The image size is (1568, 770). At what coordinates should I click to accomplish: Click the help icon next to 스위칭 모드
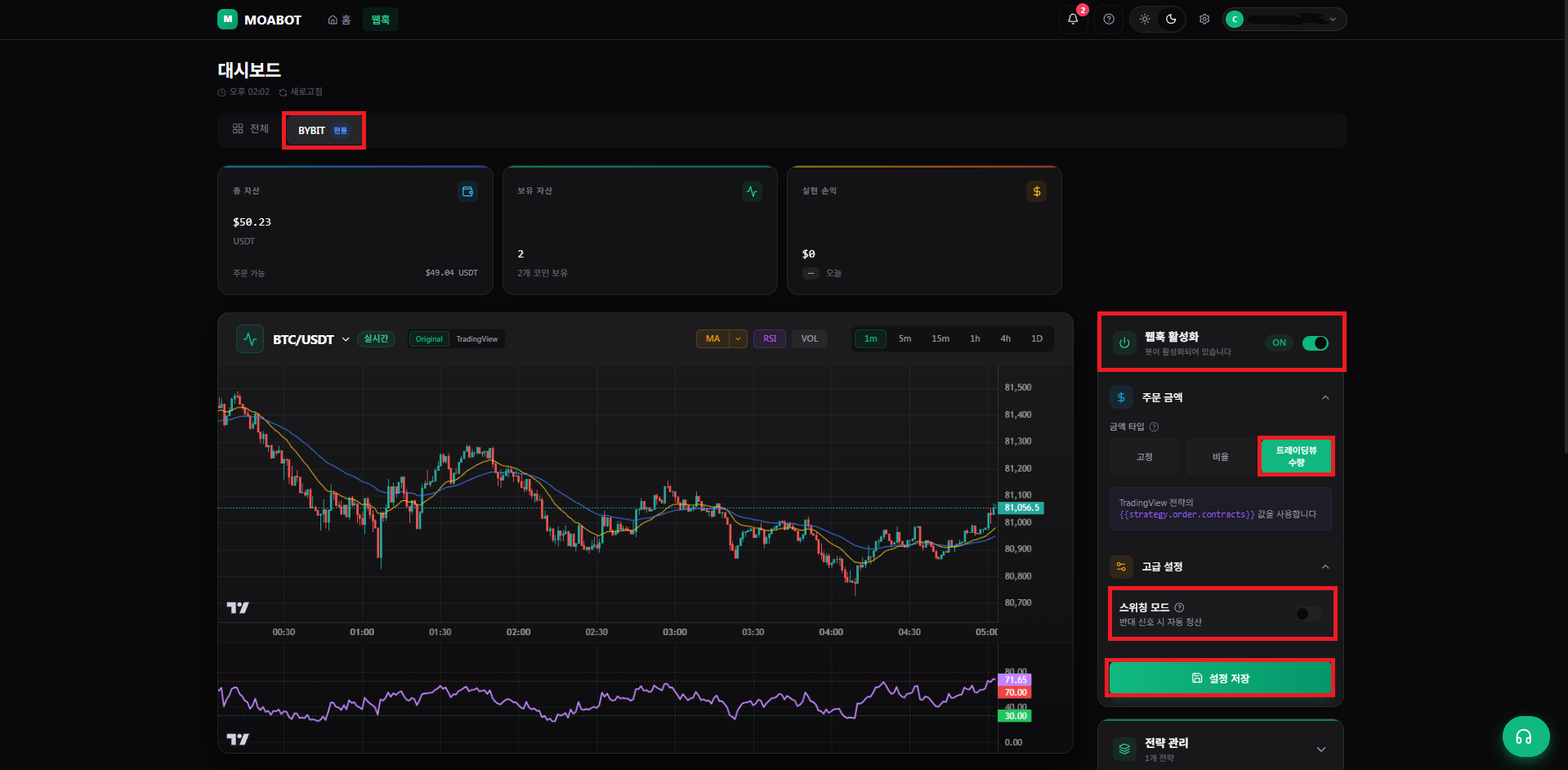pyautogui.click(x=1179, y=607)
